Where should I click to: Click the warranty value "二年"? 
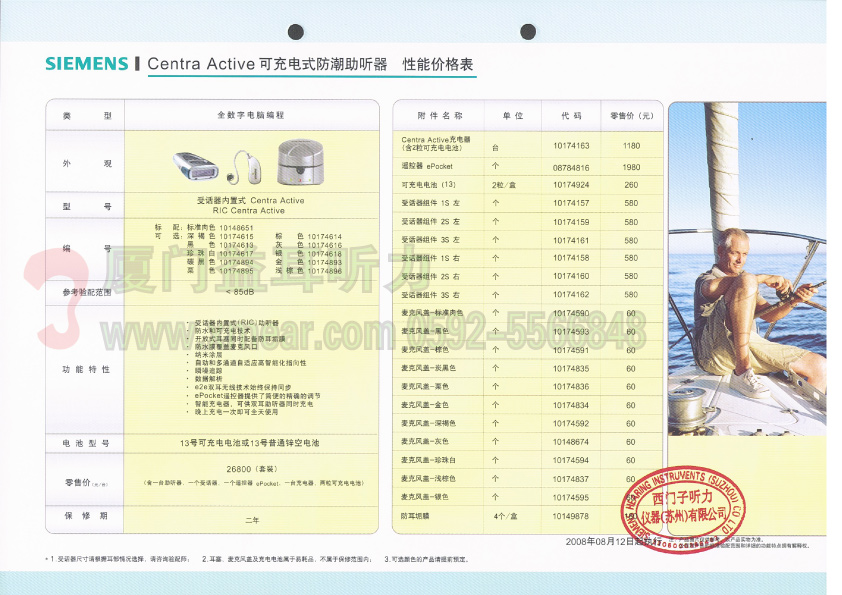click(x=252, y=520)
